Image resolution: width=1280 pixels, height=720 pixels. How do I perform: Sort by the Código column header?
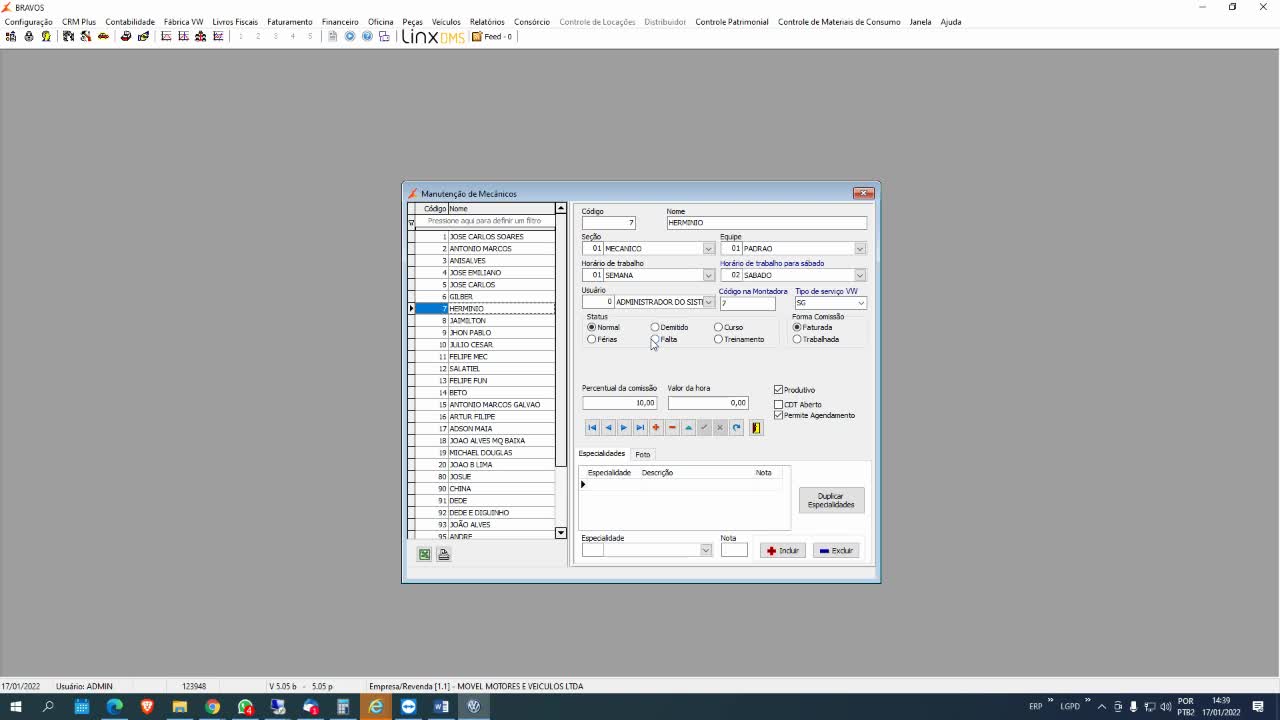click(x=434, y=209)
